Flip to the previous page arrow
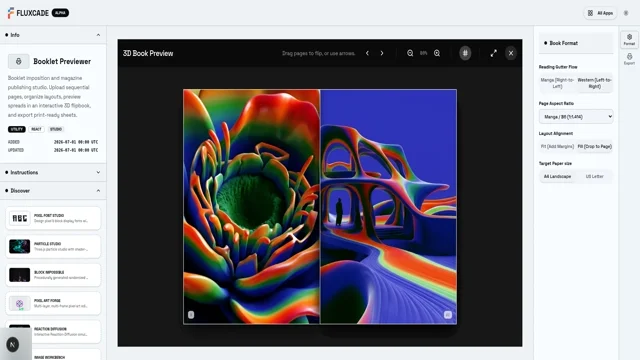This screenshot has width=640, height=360. pyautogui.click(x=367, y=53)
